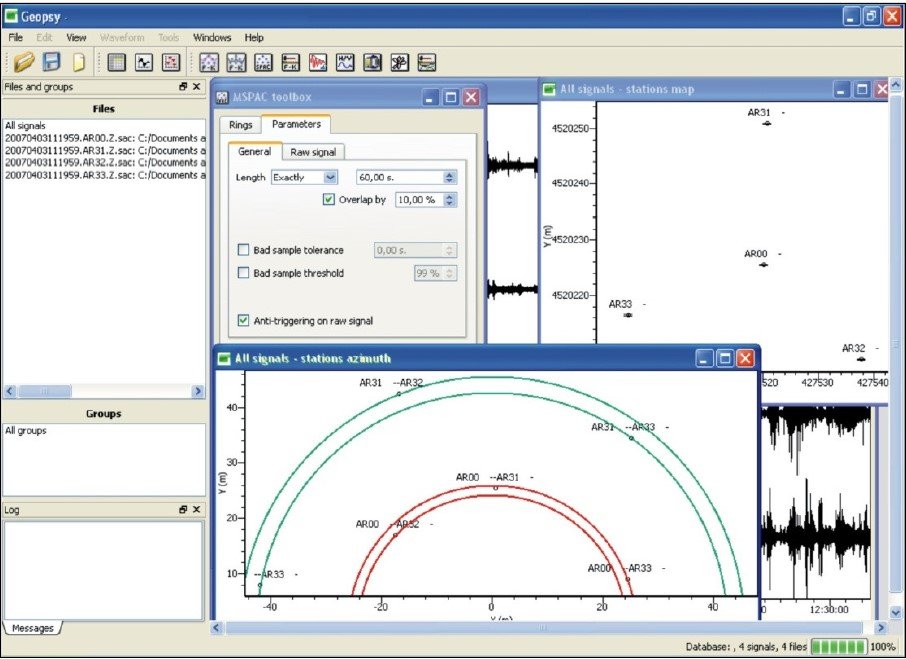
Task: Adjust the Overlap 10,00 % spinner
Action: point(449,200)
